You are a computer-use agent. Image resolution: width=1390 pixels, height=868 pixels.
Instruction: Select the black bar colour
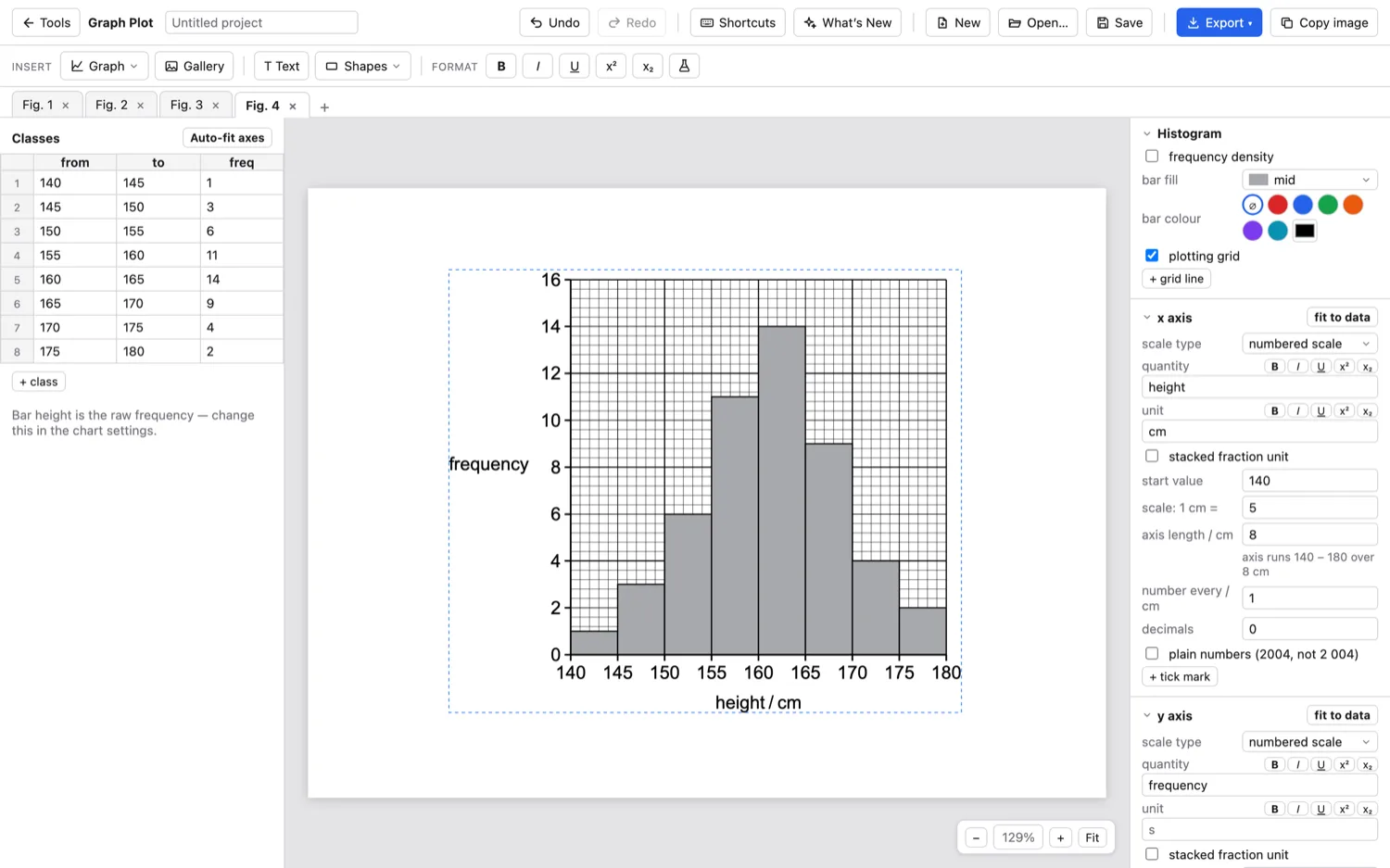coord(1305,231)
